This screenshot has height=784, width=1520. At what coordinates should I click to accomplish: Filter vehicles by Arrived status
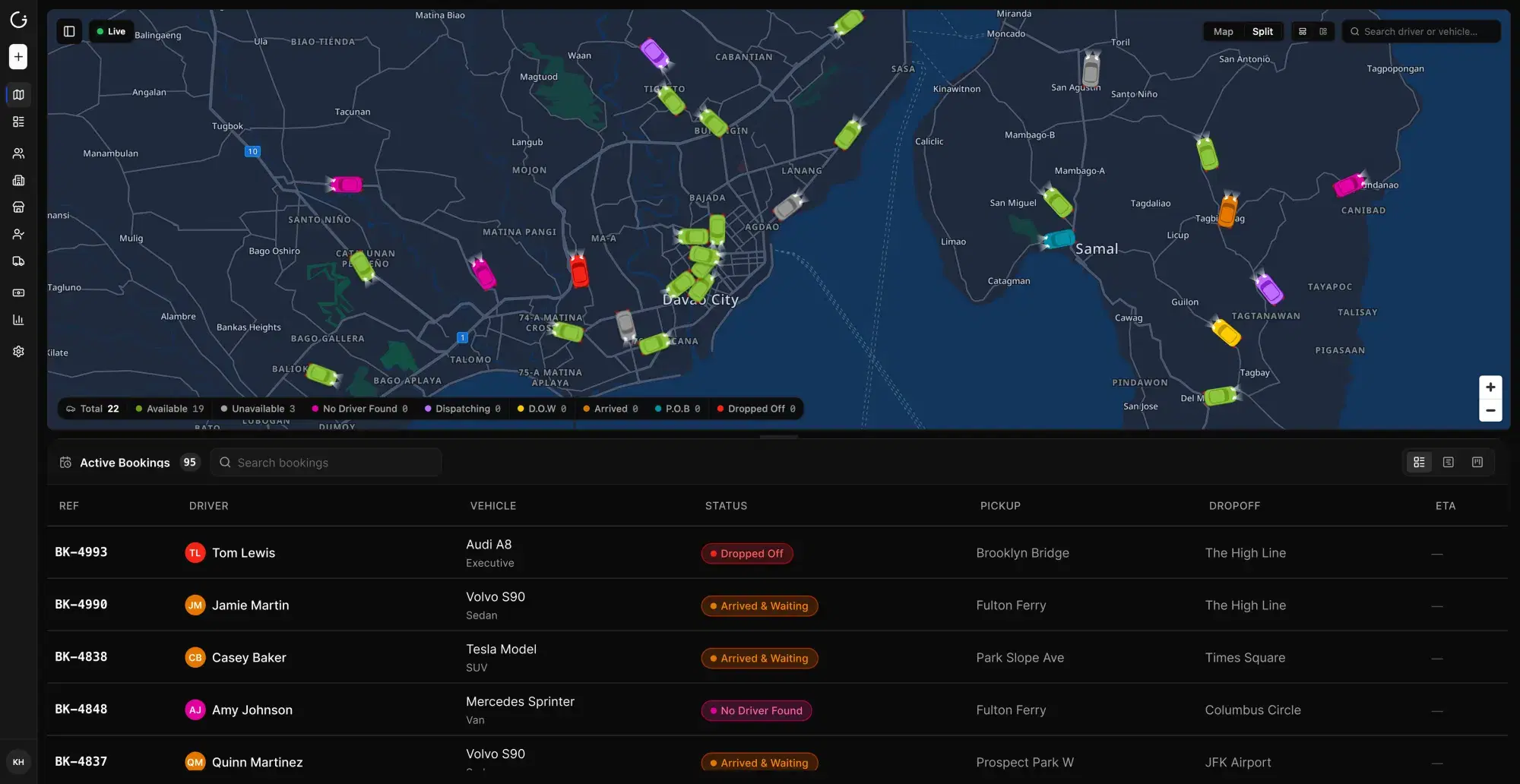pos(610,409)
